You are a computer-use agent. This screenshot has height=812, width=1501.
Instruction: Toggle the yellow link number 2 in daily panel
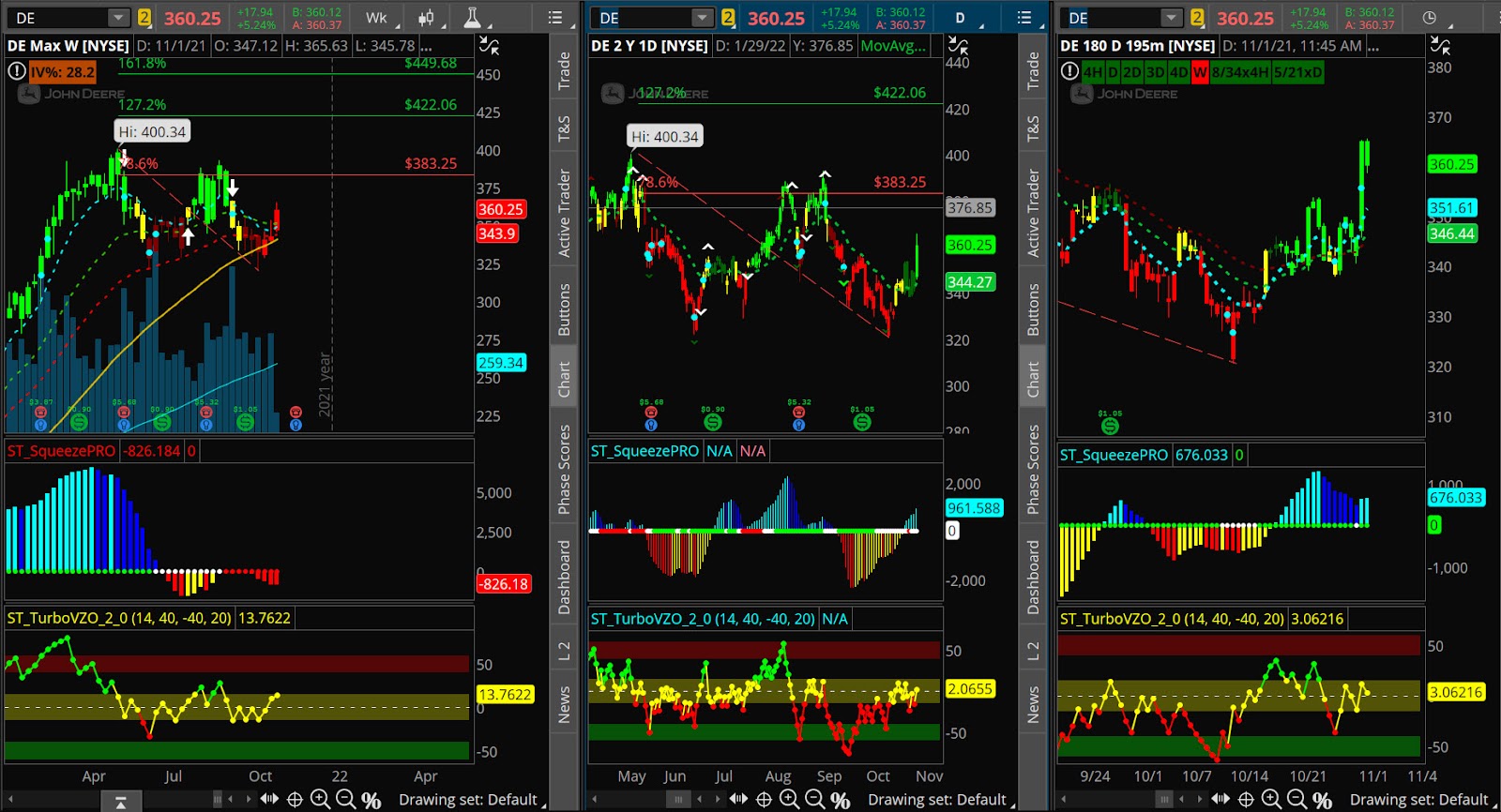click(x=728, y=17)
